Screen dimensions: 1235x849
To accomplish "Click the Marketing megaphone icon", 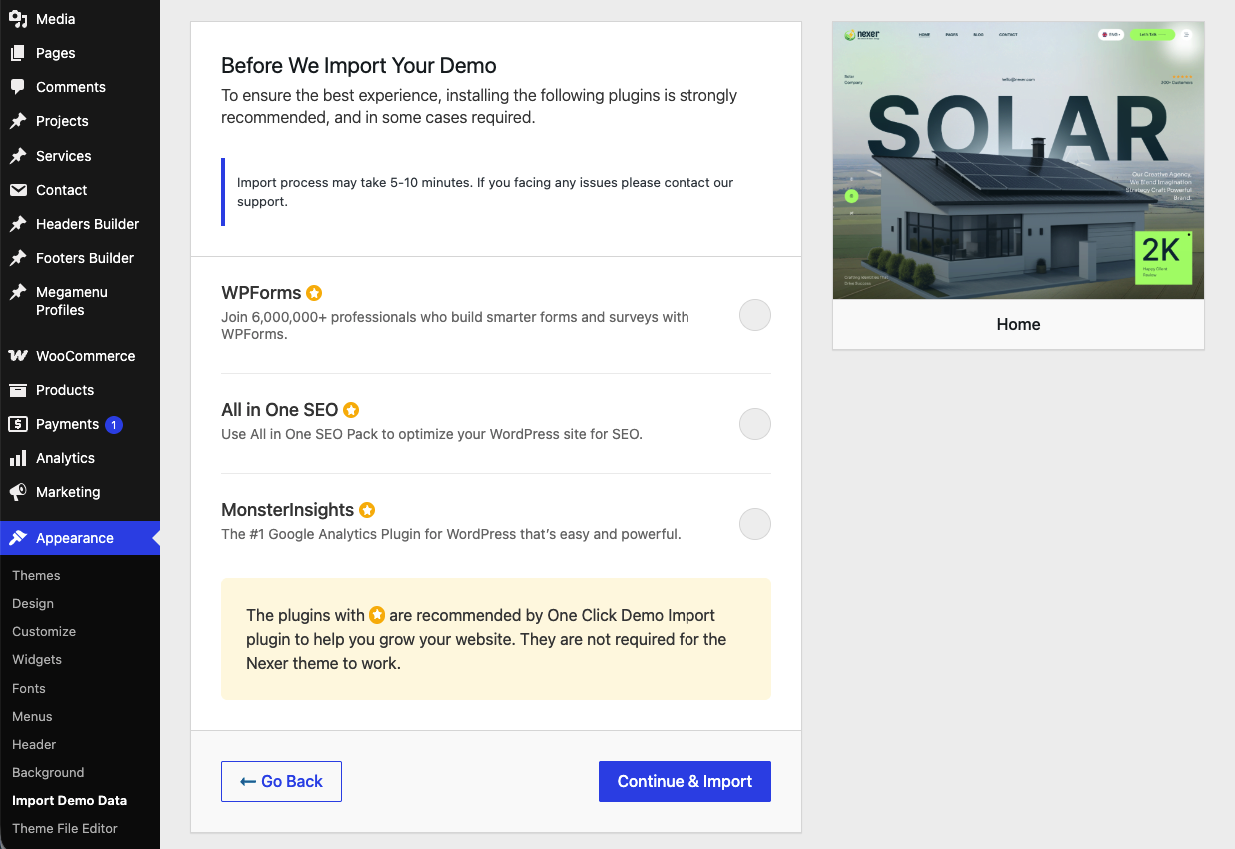I will coord(18,492).
